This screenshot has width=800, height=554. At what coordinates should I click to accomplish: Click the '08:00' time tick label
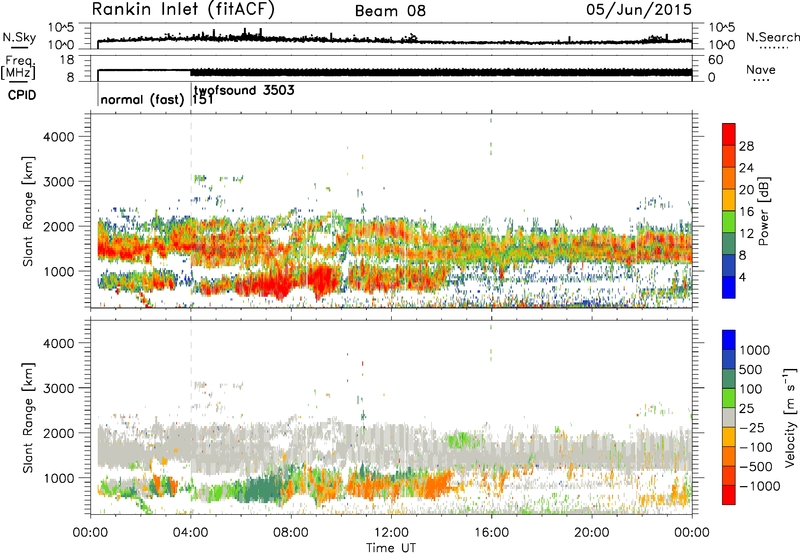(291, 533)
